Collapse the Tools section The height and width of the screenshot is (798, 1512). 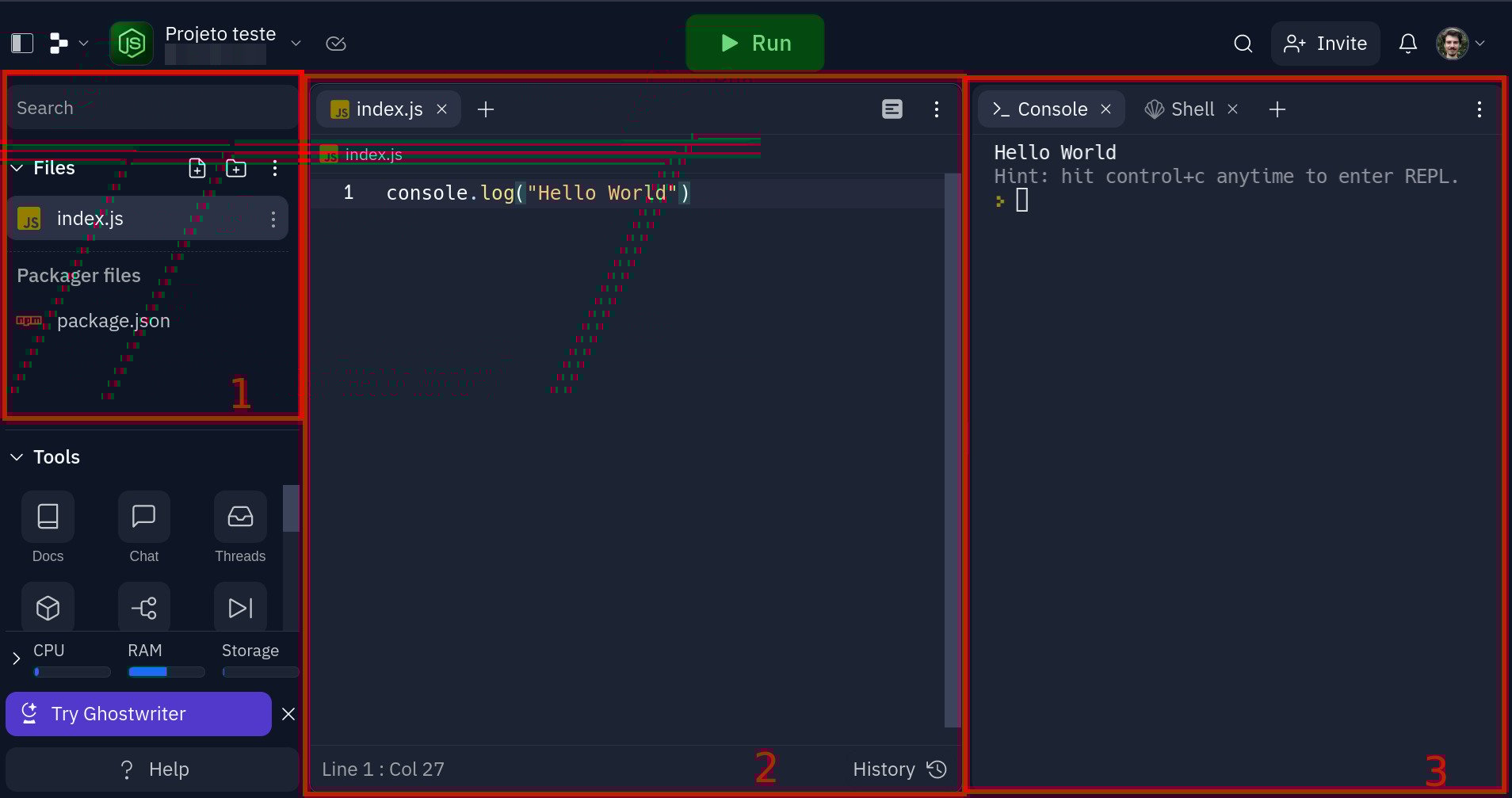click(16, 457)
